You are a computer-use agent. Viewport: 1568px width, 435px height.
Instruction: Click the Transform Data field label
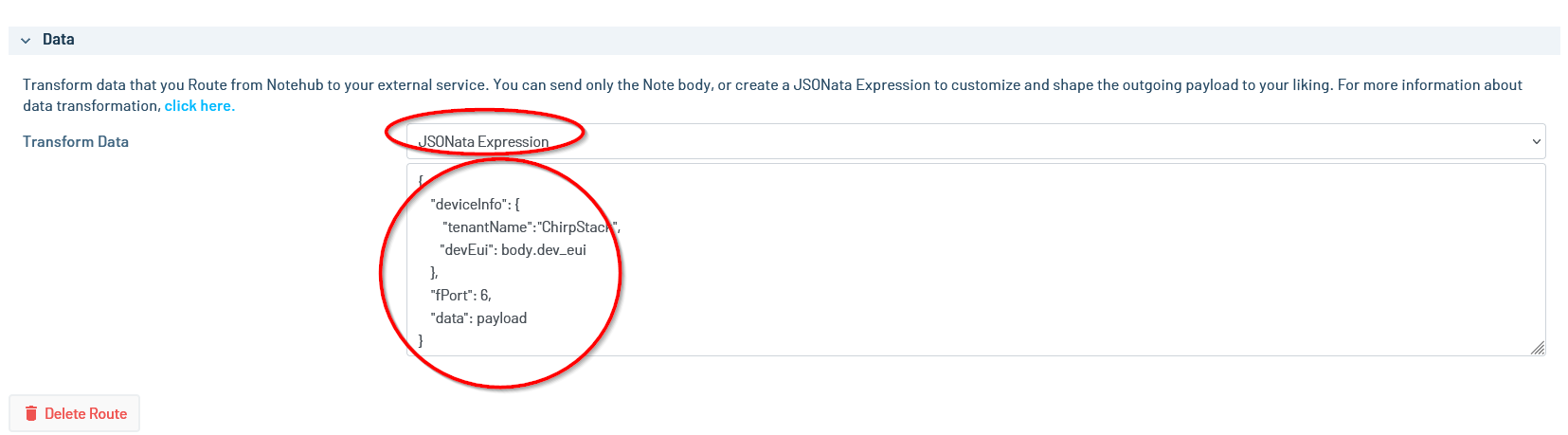(76, 142)
